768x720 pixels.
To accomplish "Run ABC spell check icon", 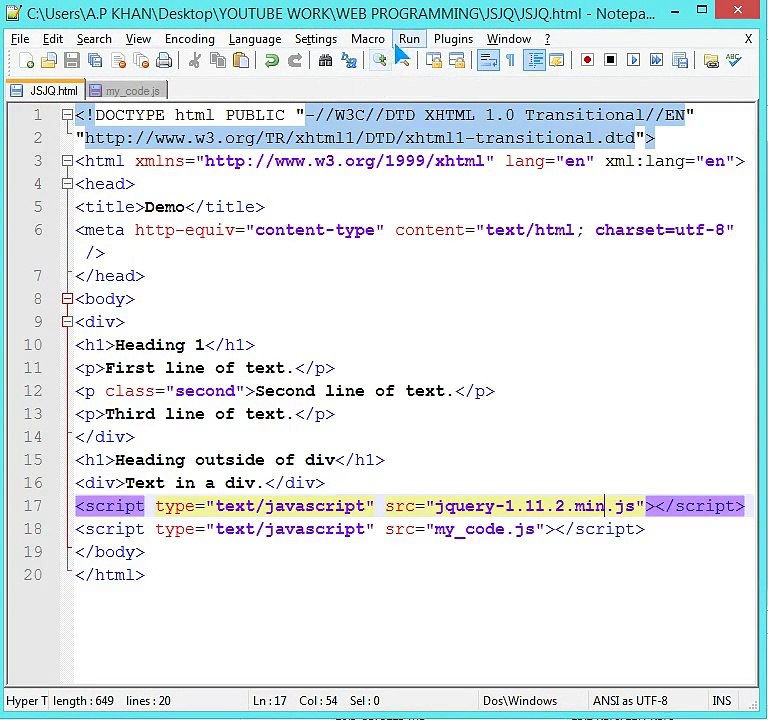I will point(734,60).
